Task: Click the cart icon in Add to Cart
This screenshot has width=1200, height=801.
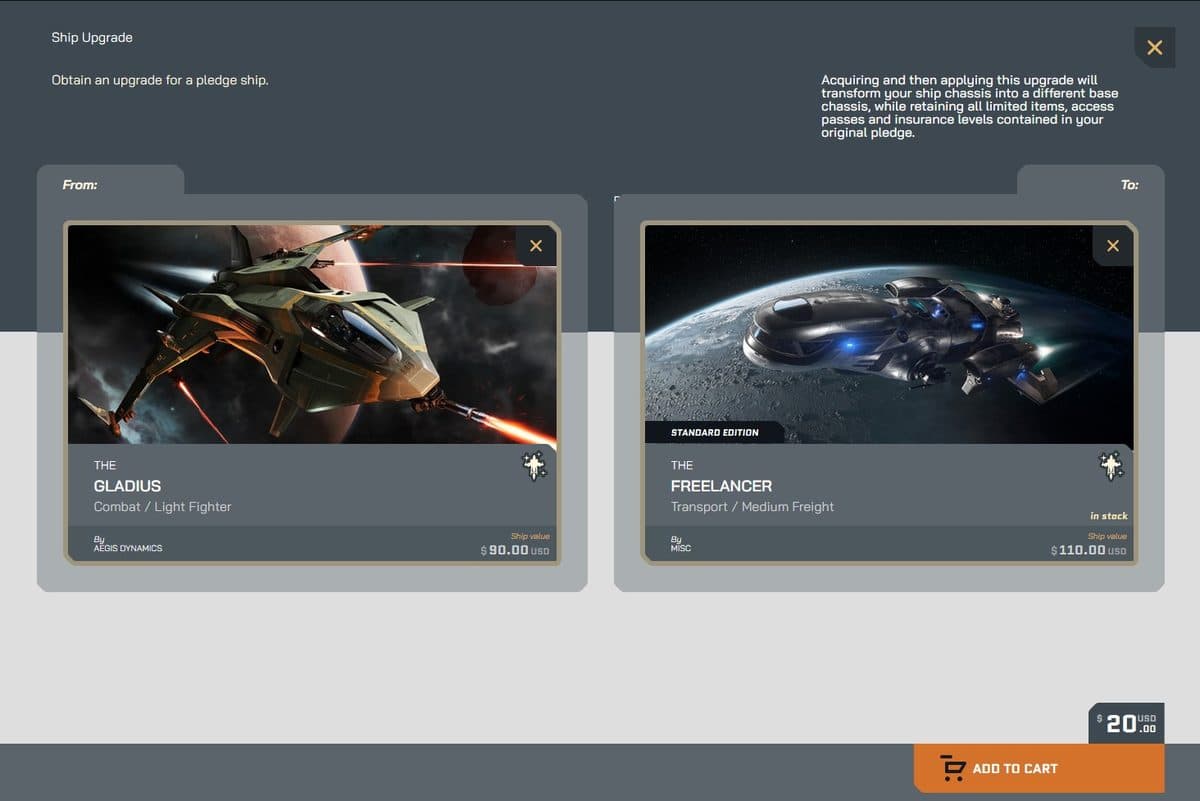Action: coord(953,768)
